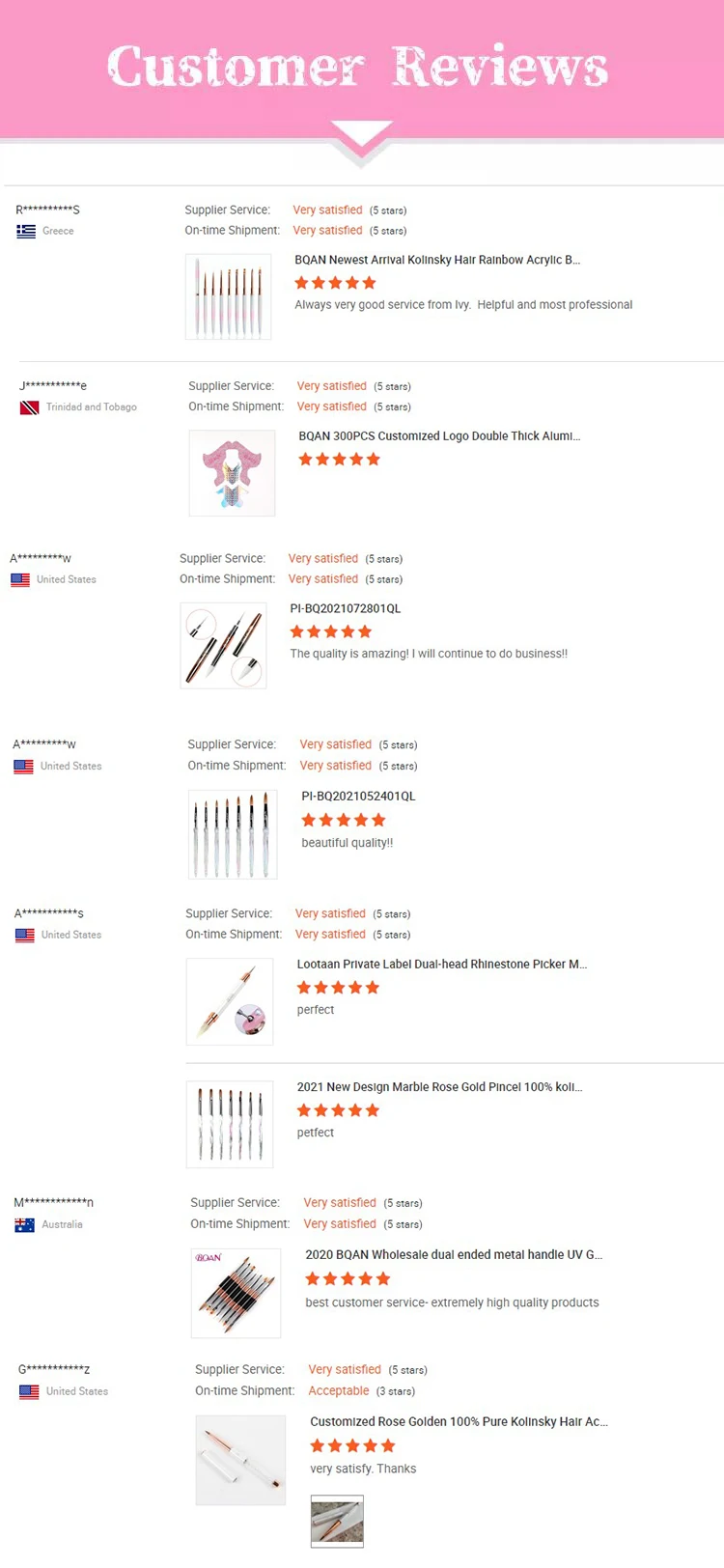Click United States flag beside reviewer G***********z
724x1568 pixels.
(29, 1391)
